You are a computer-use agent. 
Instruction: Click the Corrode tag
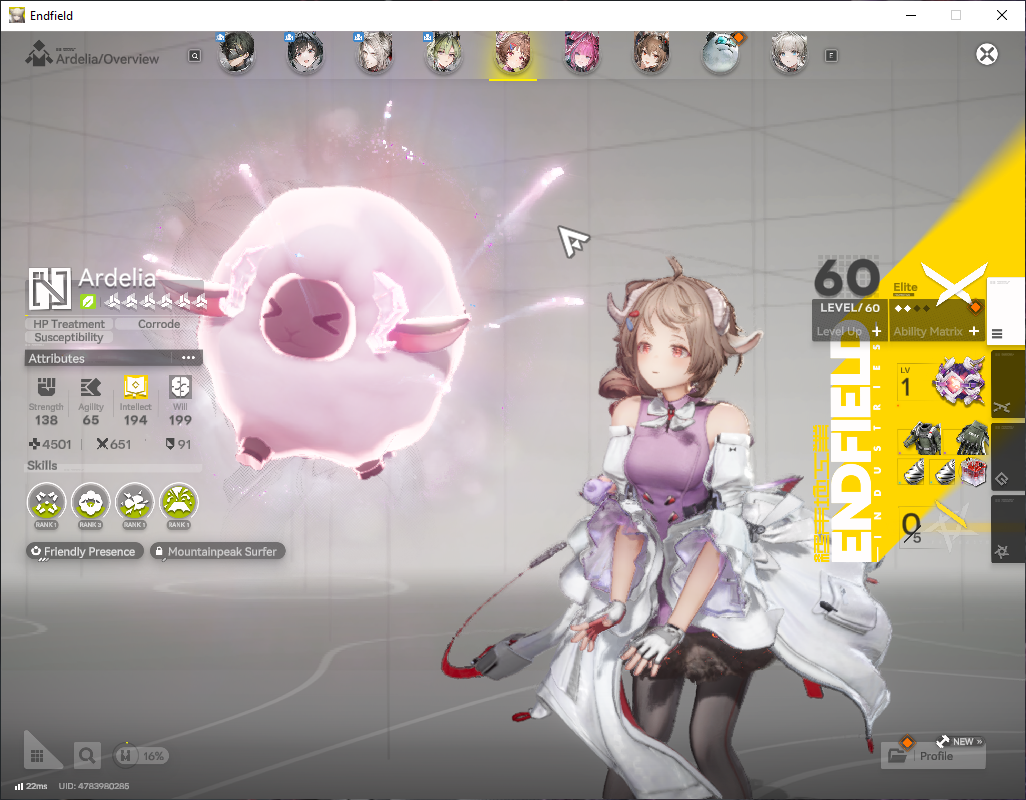coord(159,324)
